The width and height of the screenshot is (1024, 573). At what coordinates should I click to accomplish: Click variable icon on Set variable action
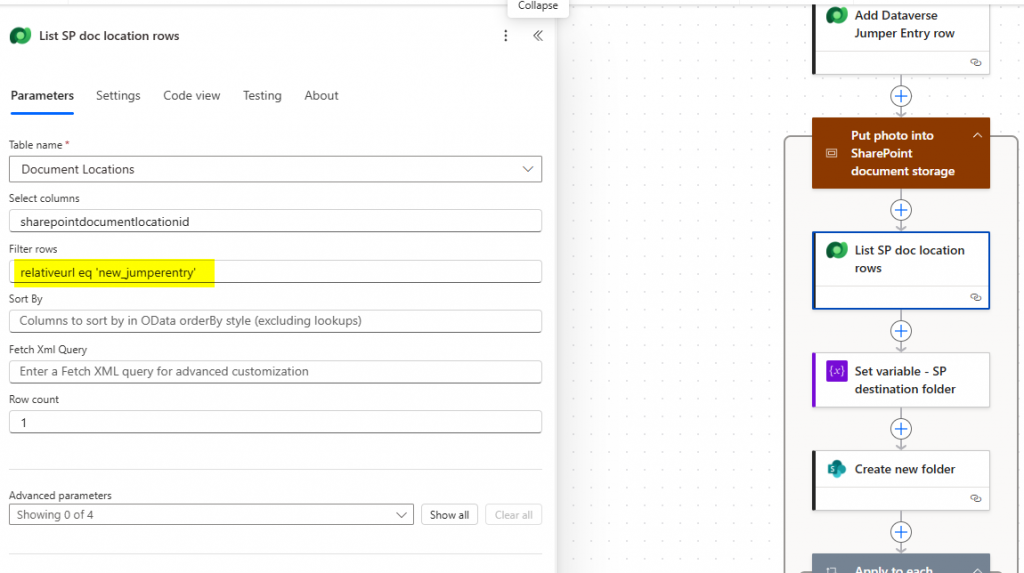(837, 371)
